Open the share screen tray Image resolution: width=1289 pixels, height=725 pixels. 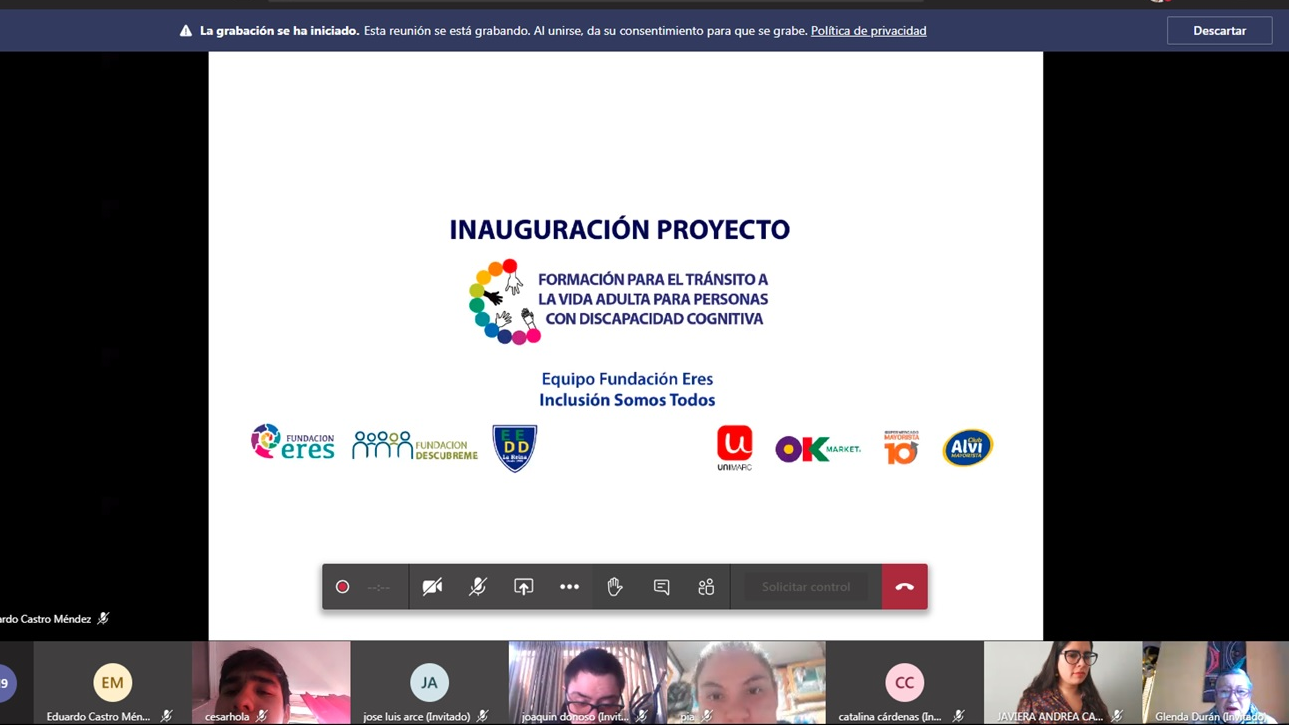pos(524,587)
